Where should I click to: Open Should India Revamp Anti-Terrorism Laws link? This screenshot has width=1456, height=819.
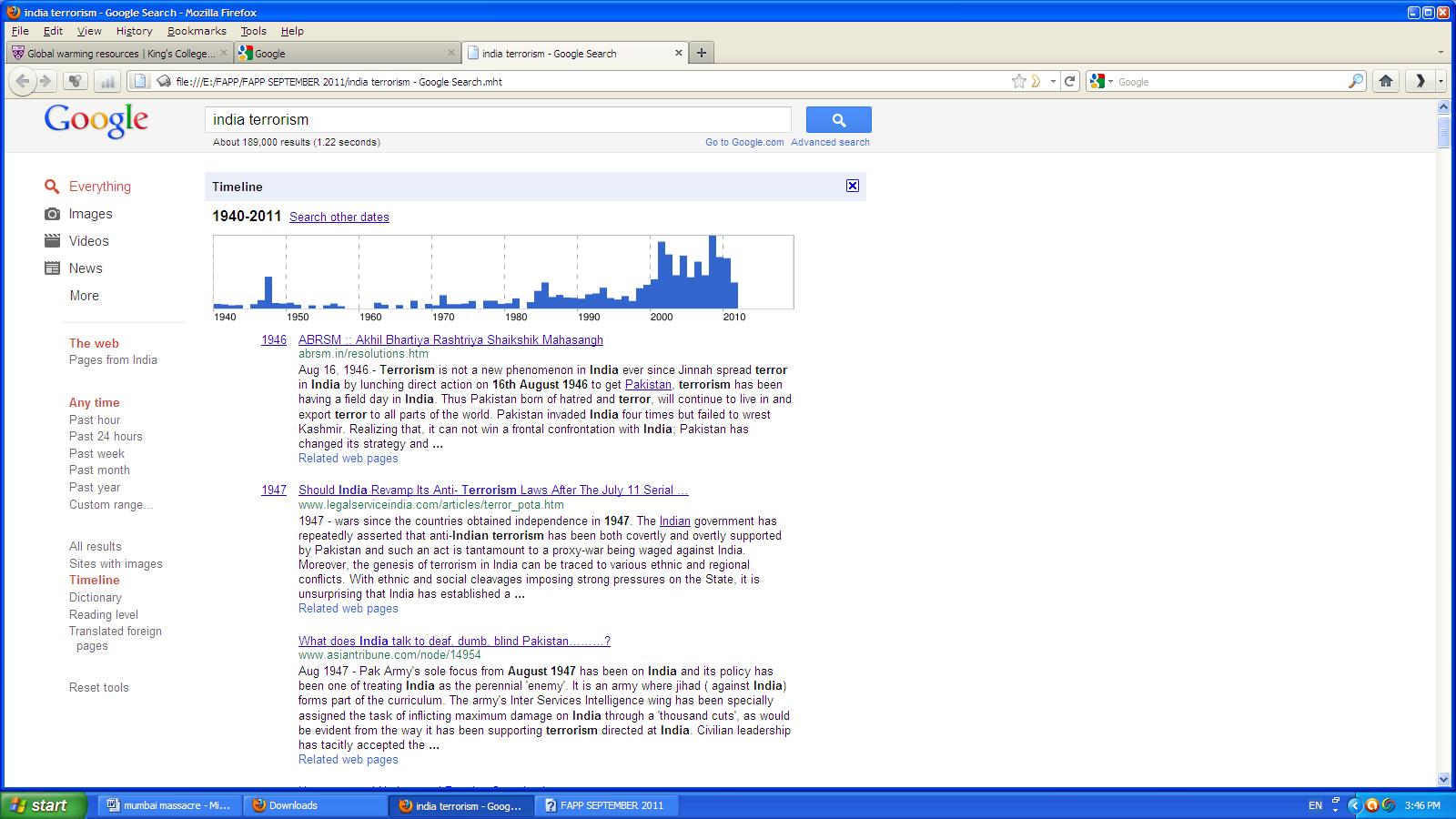pos(493,490)
